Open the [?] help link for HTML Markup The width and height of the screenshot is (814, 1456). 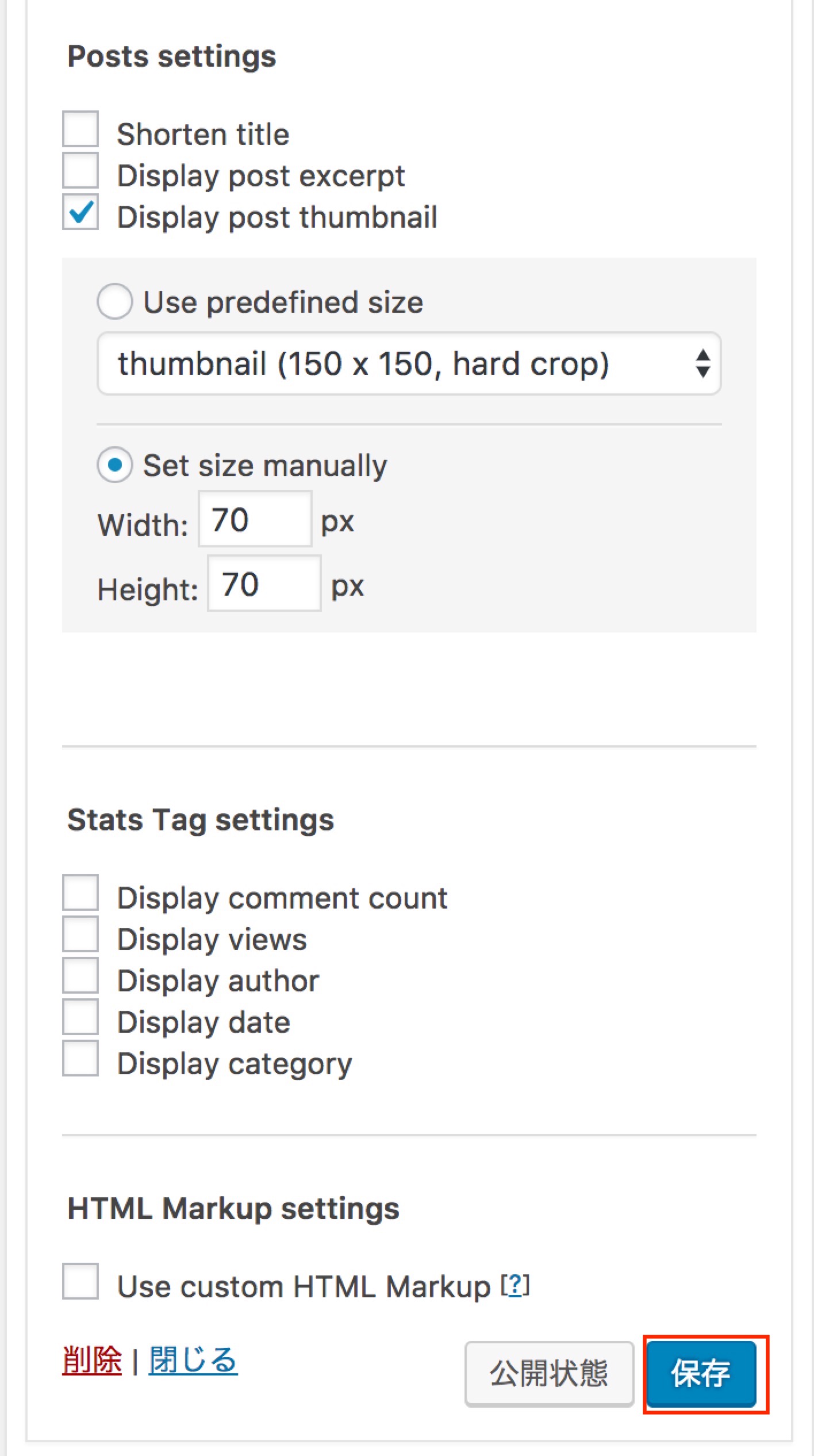515,1285
